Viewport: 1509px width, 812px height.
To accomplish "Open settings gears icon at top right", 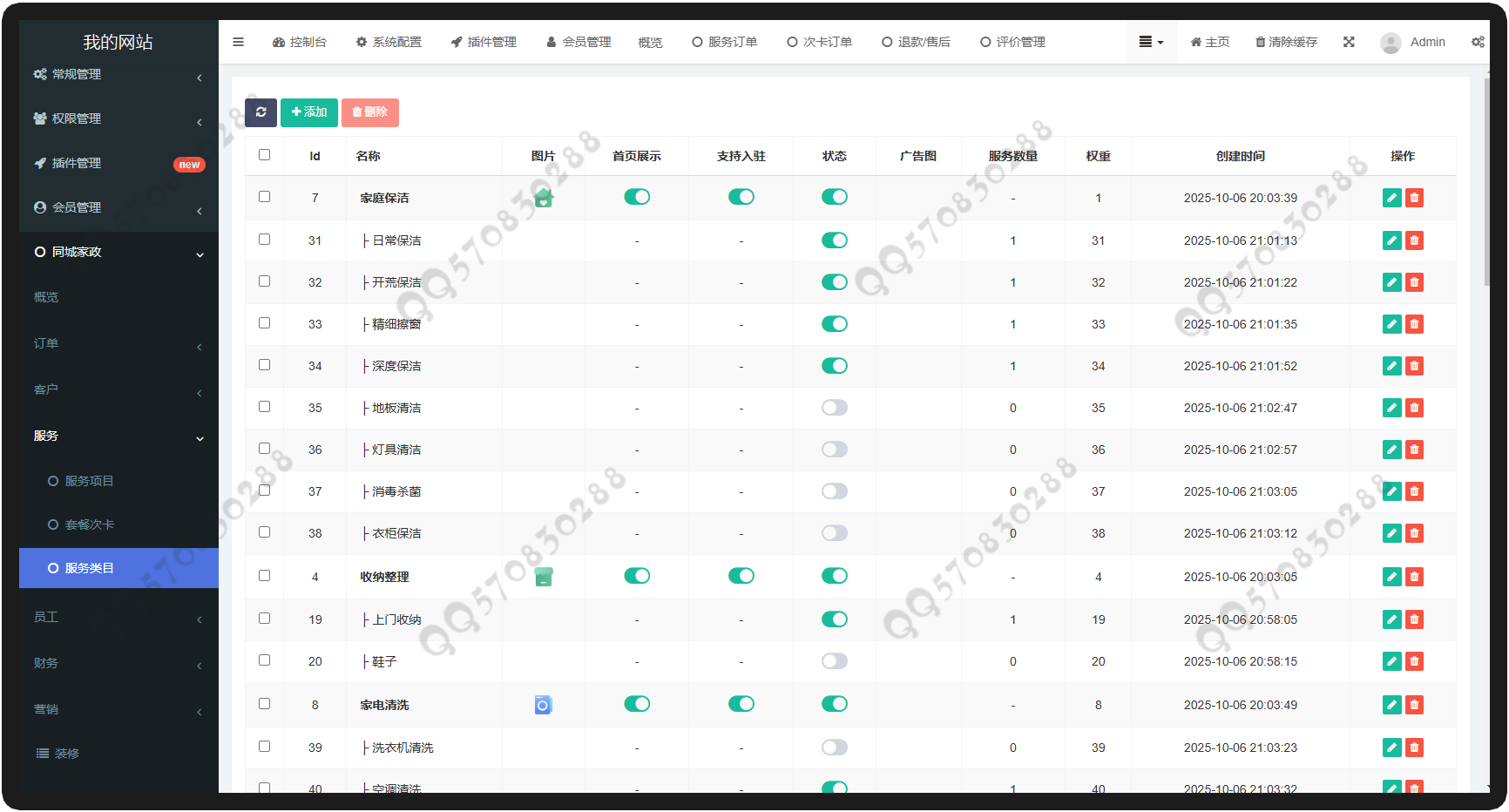I will [1478, 42].
